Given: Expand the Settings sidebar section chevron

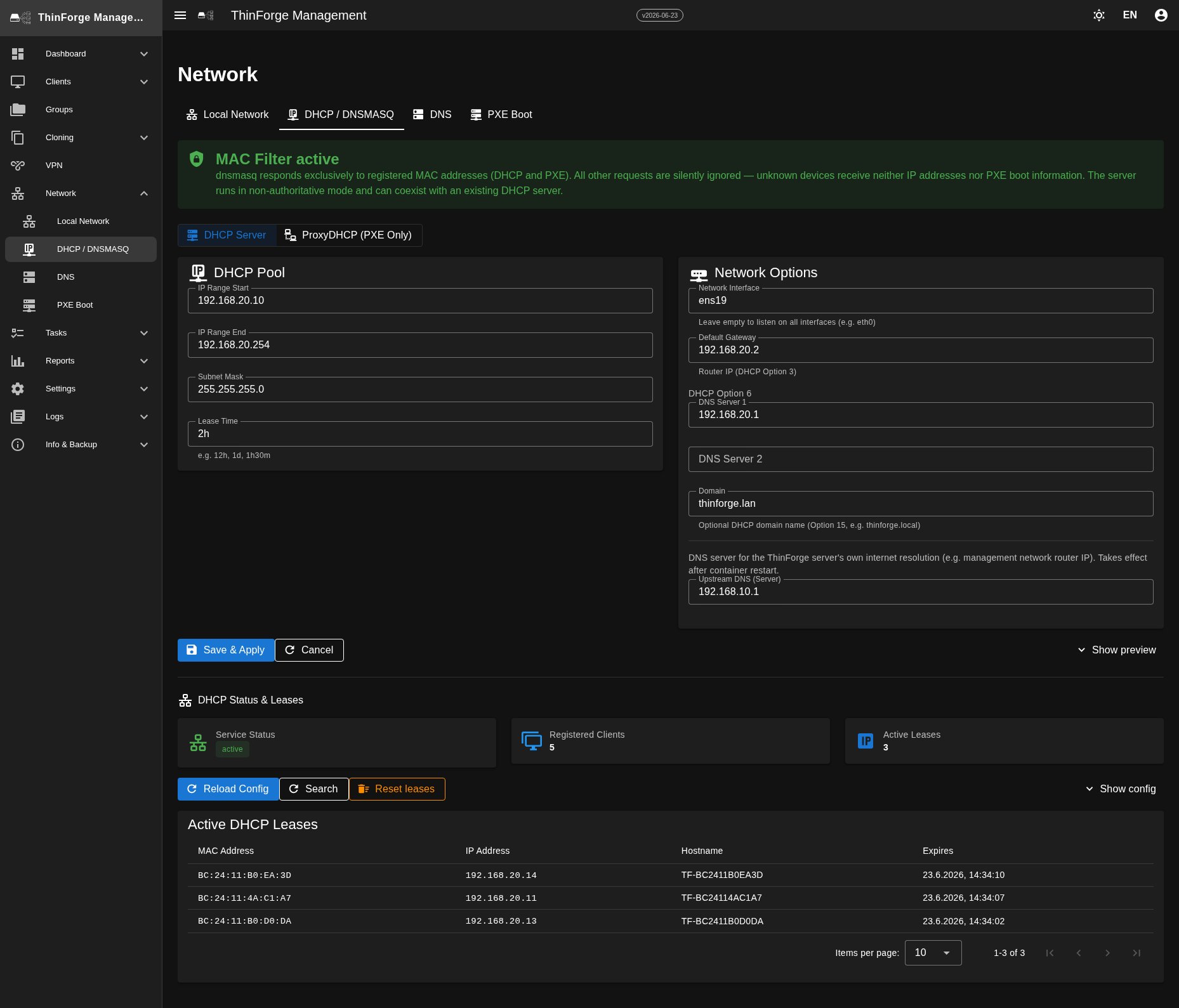Looking at the screenshot, I should point(144,389).
